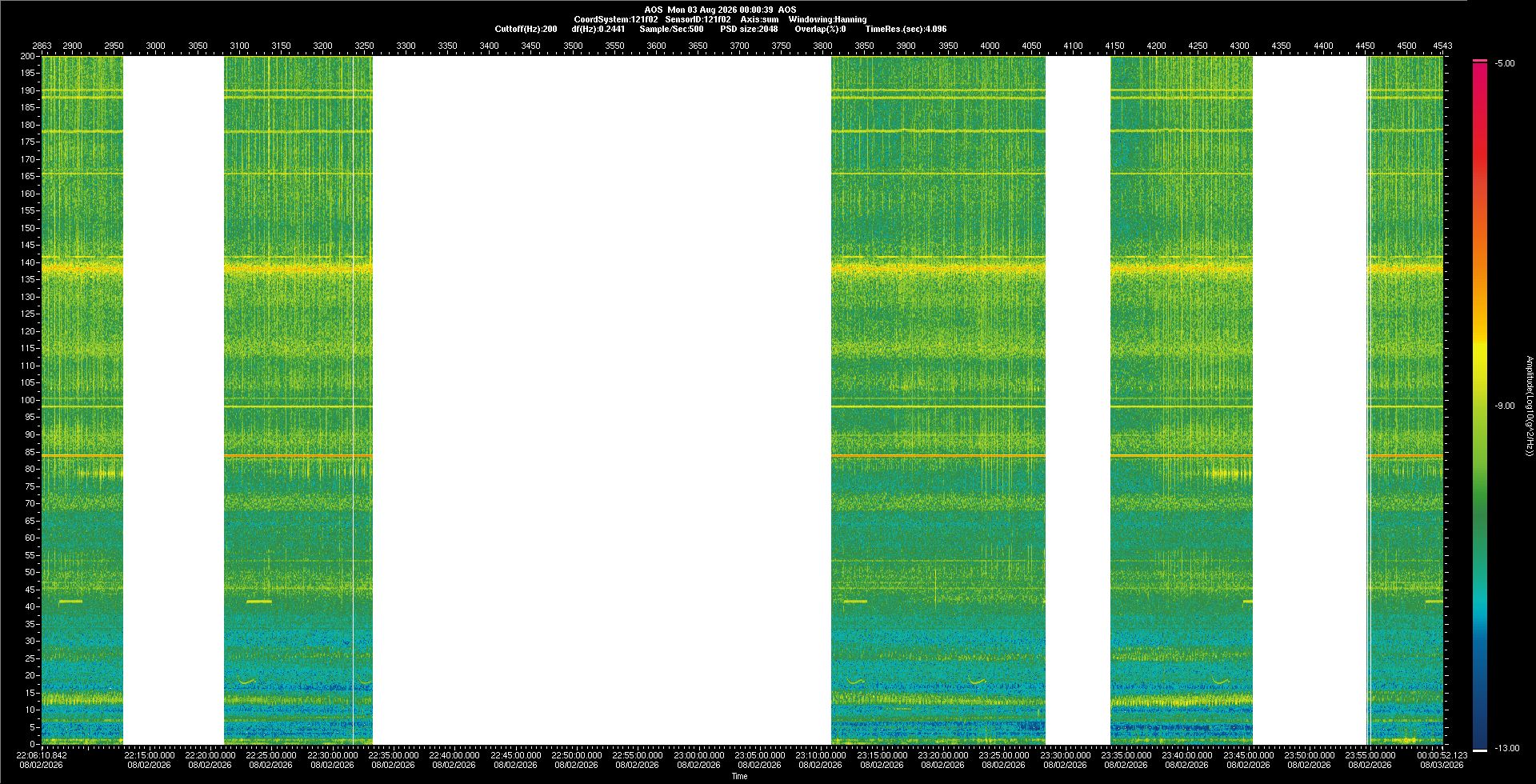
Task: Select the 60 tick on the frequency axis
Action: [x=30, y=538]
